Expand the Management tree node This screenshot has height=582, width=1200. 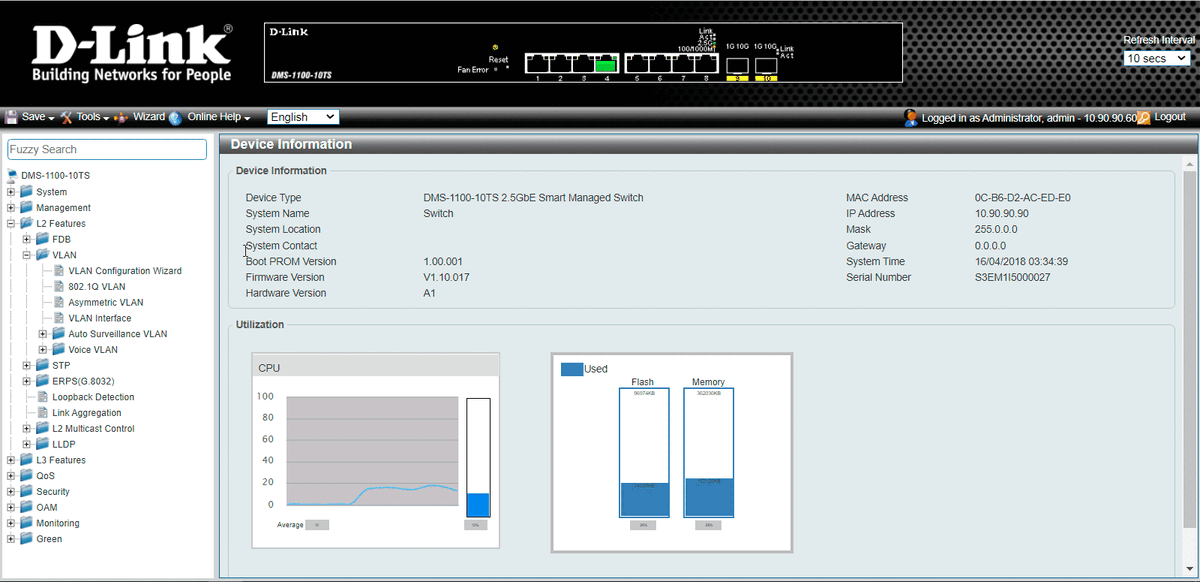coord(11,208)
